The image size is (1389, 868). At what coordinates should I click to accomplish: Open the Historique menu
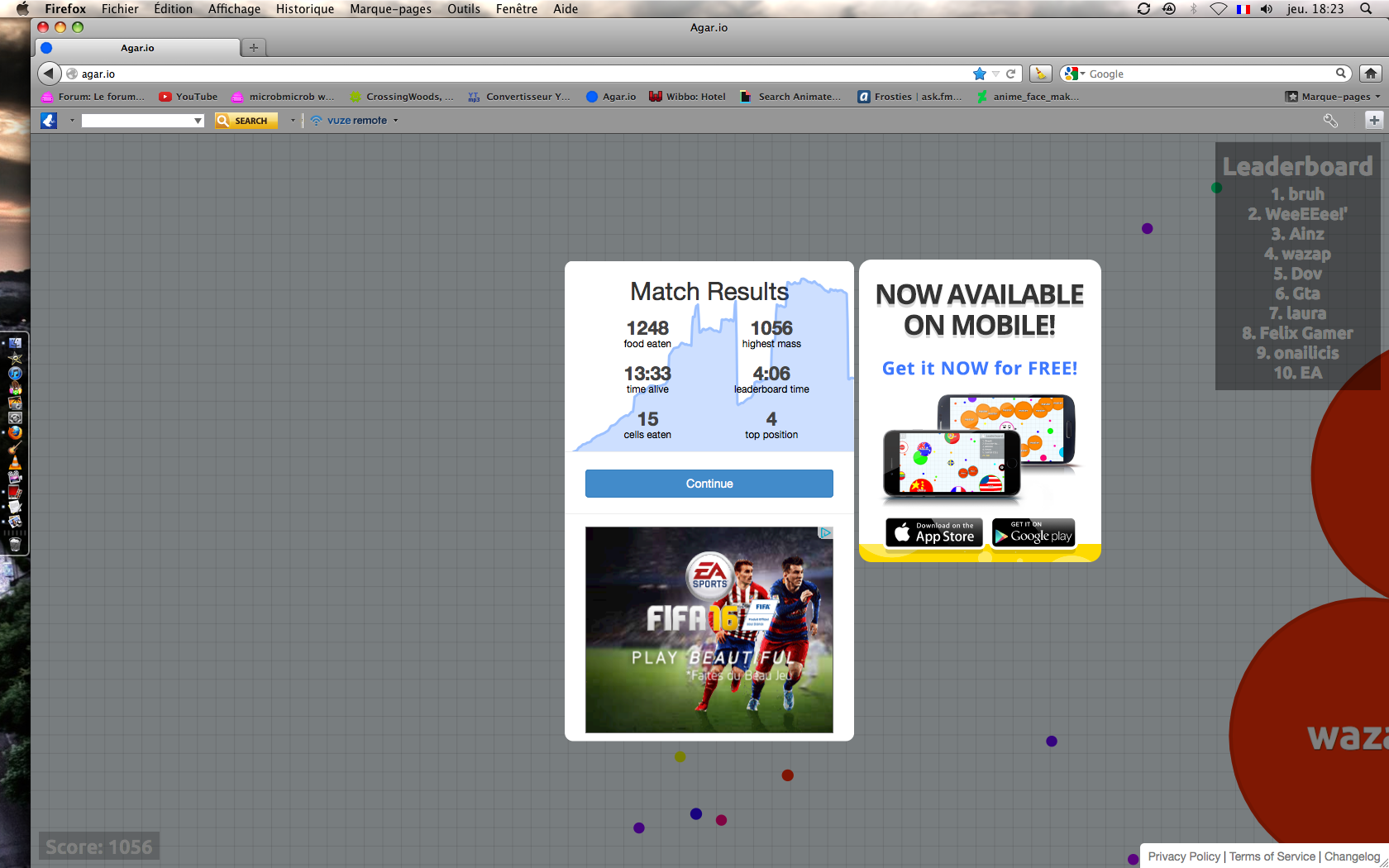[x=305, y=9]
